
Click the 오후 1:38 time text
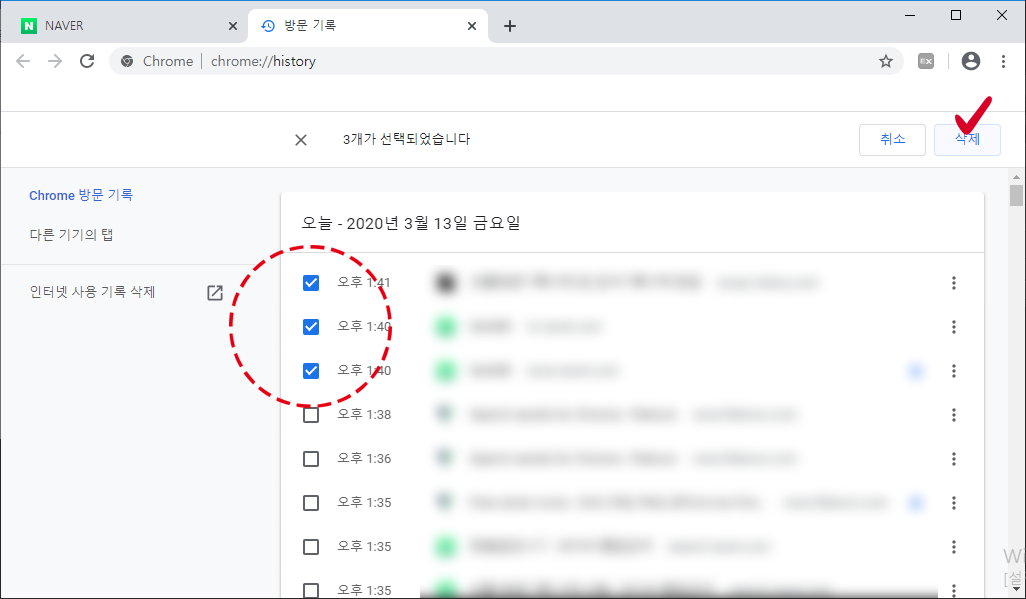tap(364, 414)
